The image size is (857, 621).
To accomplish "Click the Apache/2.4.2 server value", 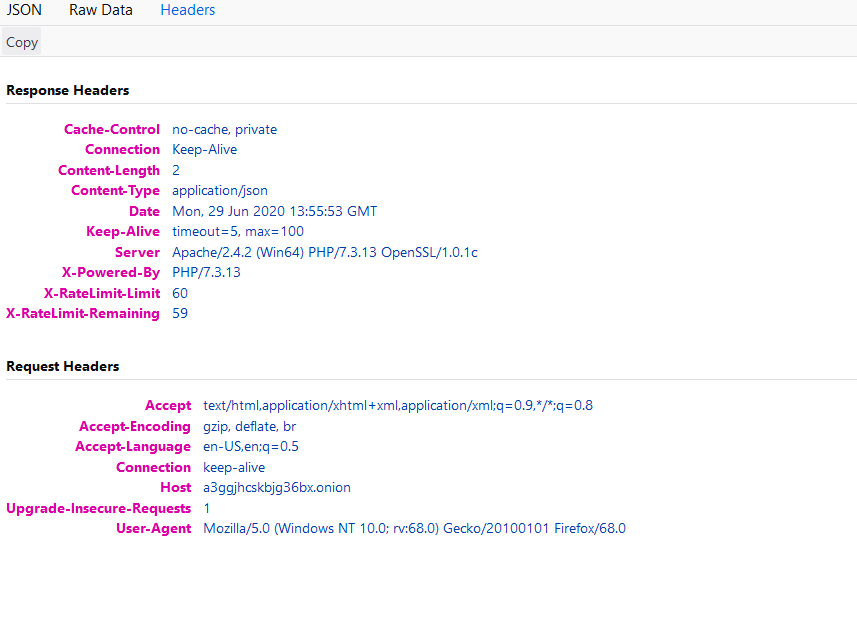I will pos(325,253).
